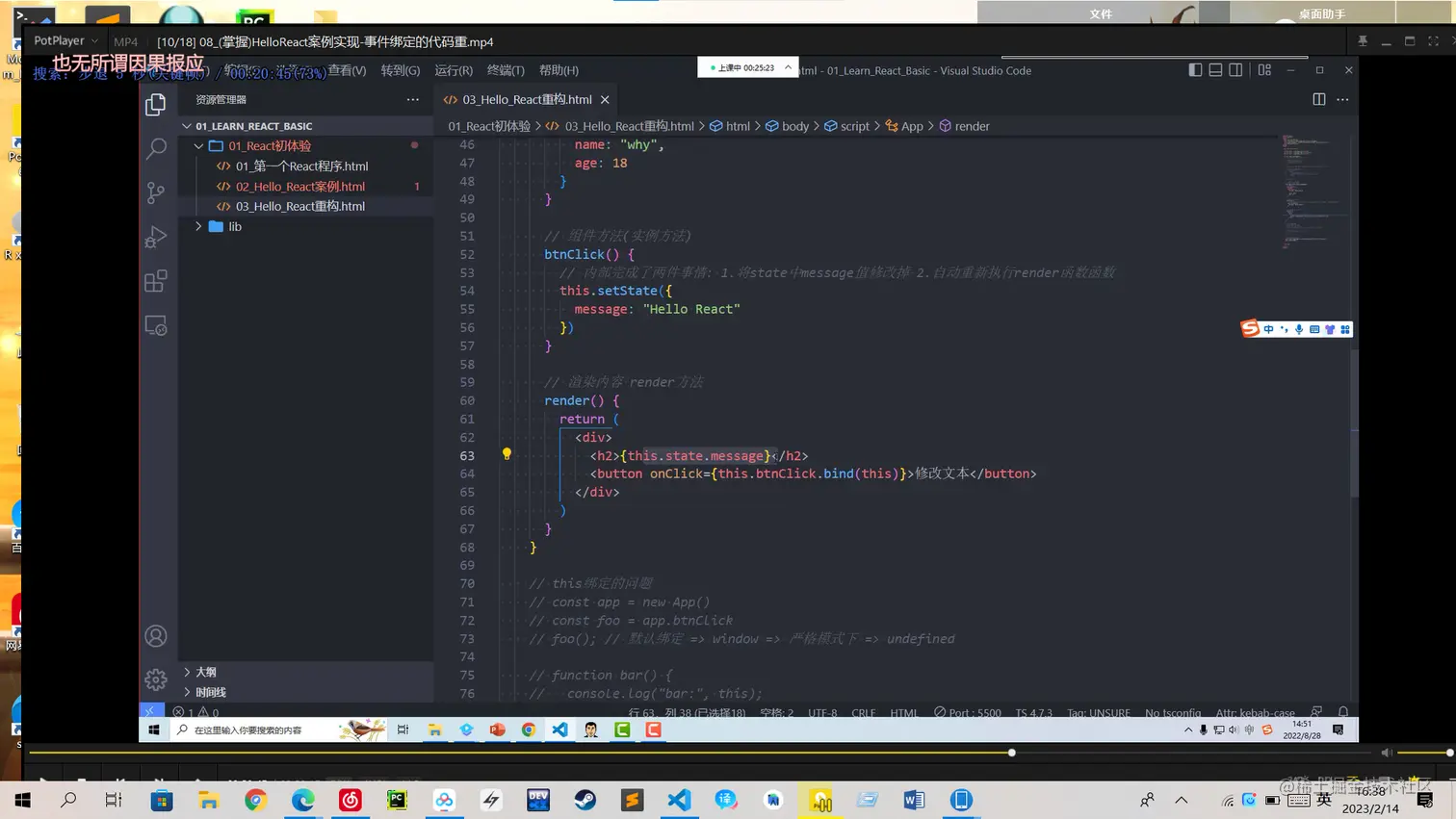Show hidden tray icons in recorded taskbar

point(1188,729)
